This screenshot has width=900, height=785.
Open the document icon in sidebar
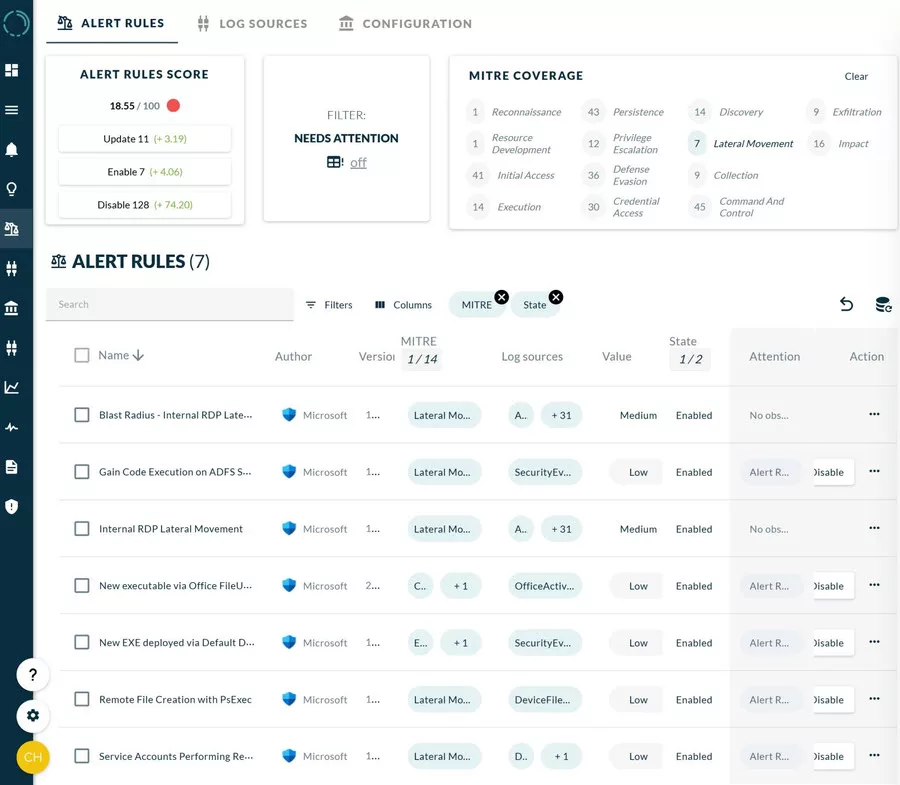point(11,467)
